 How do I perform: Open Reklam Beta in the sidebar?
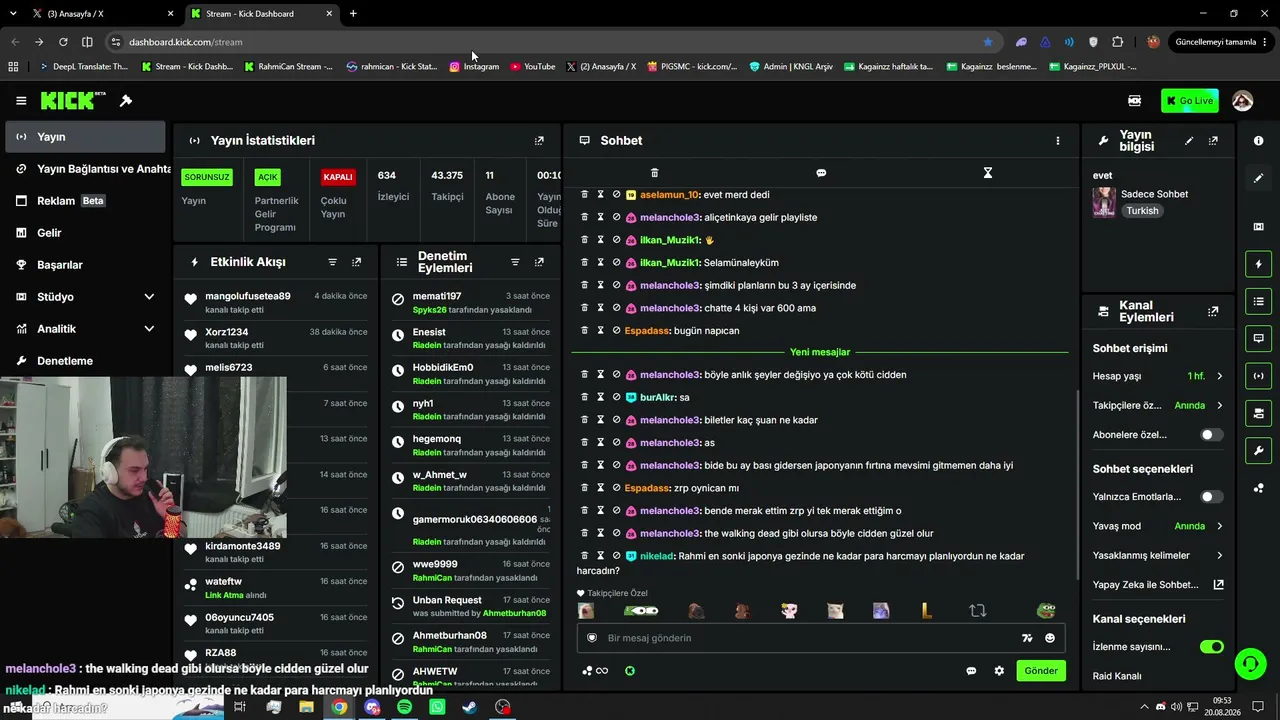[x=84, y=201]
